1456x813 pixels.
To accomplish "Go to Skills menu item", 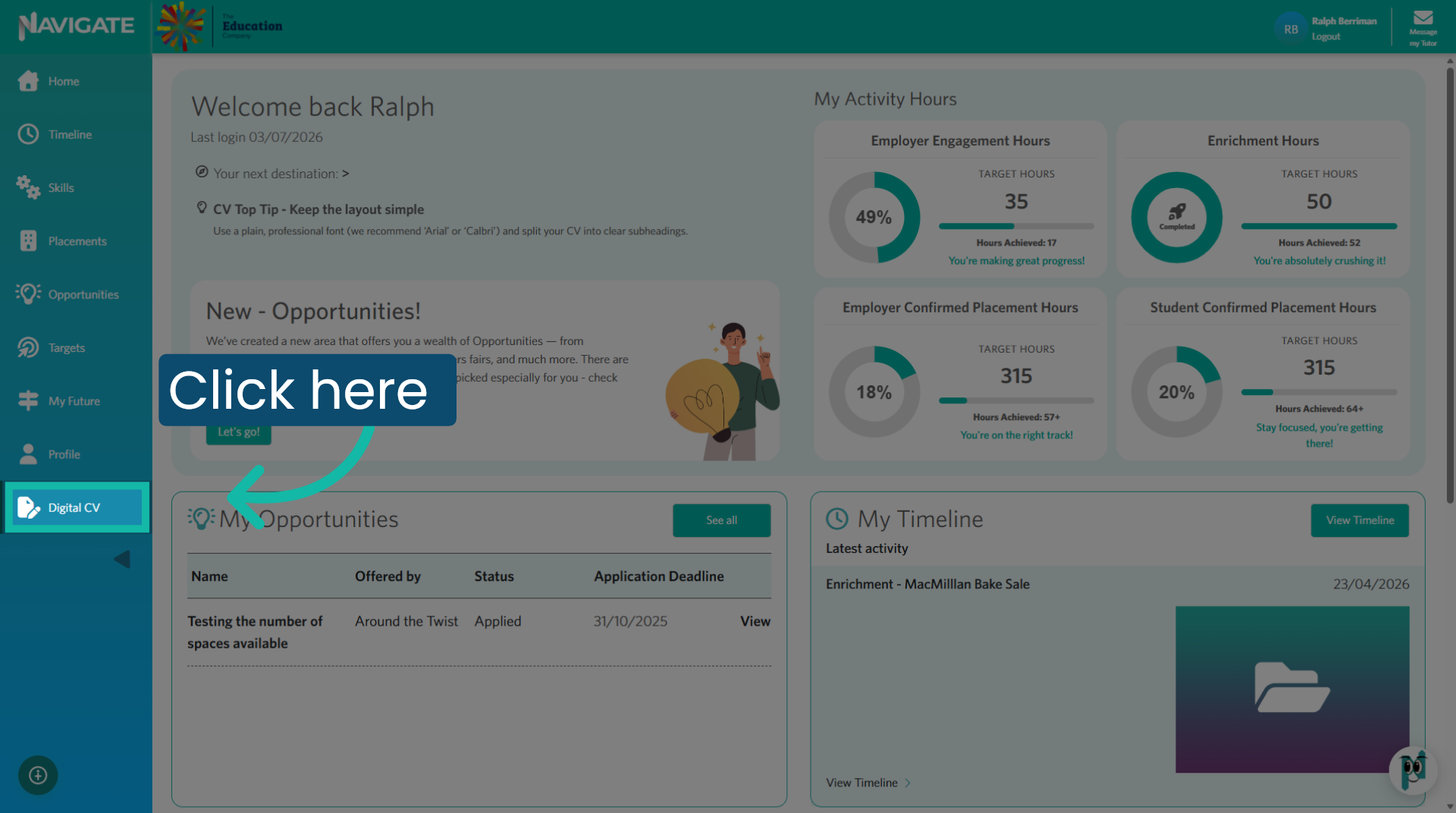I will (x=61, y=187).
